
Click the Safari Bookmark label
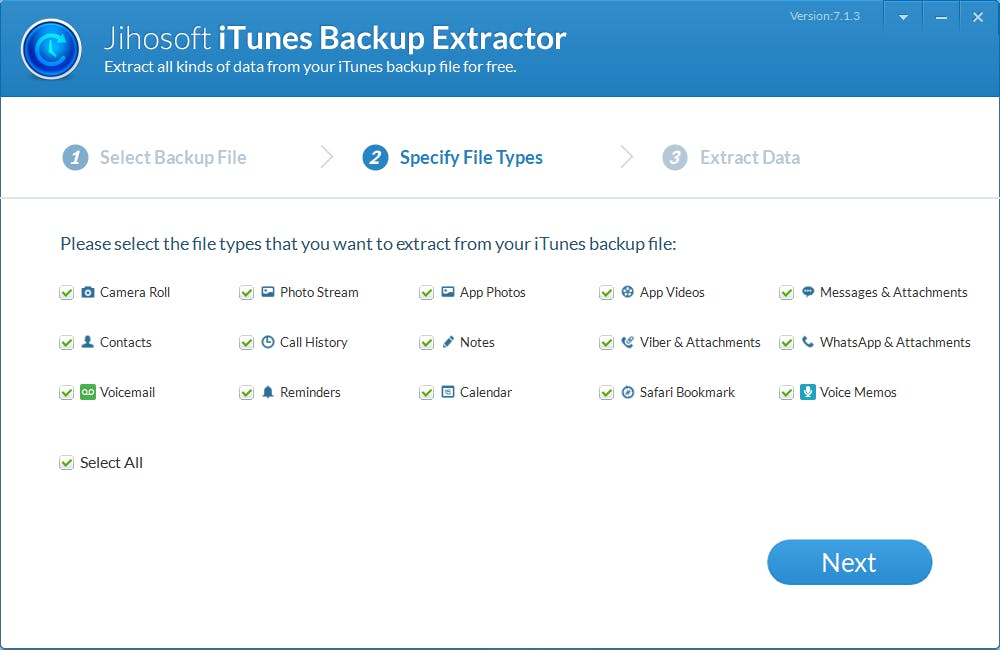688,392
